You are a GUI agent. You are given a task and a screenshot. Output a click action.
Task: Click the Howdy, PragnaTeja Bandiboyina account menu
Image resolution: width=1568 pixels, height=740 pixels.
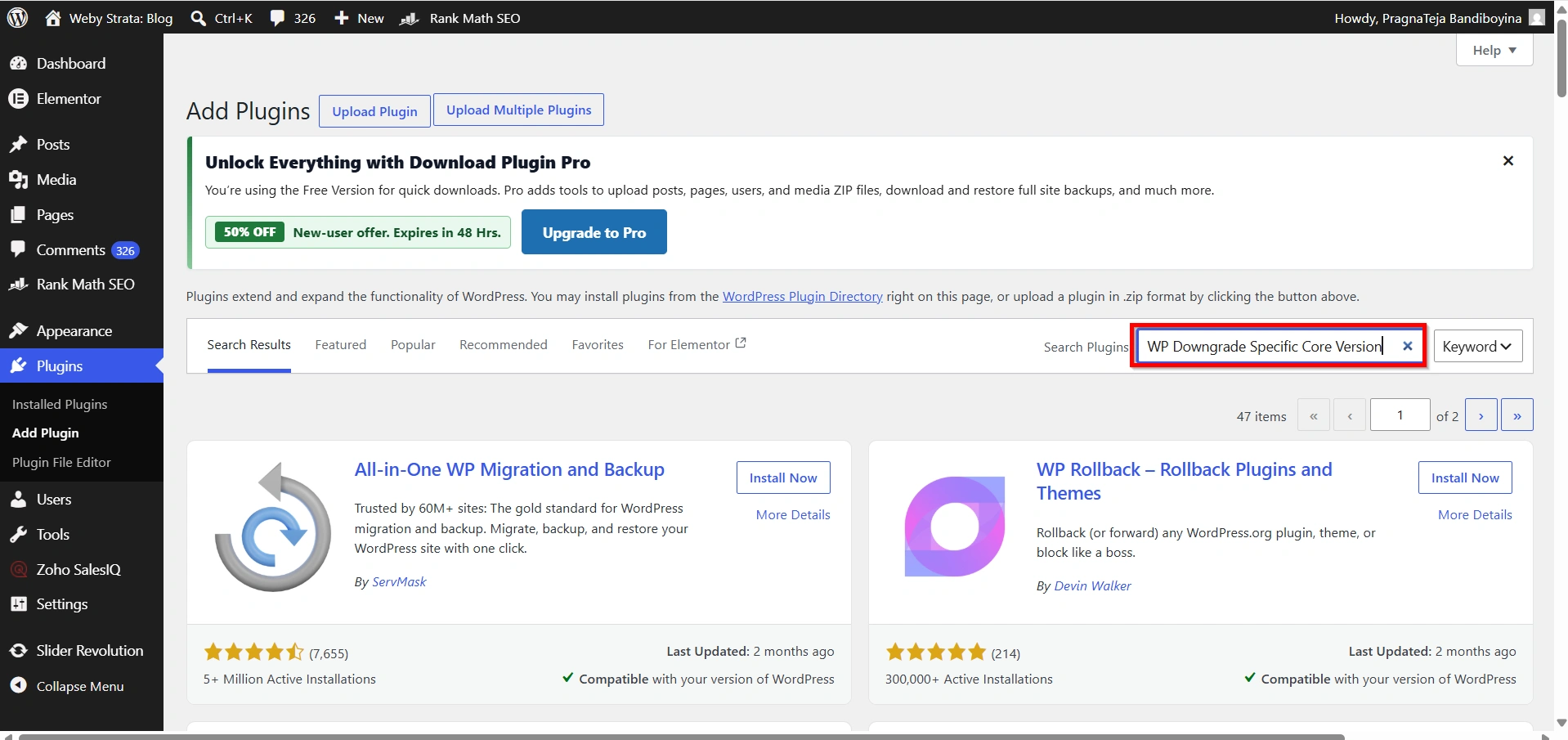coord(1439,18)
